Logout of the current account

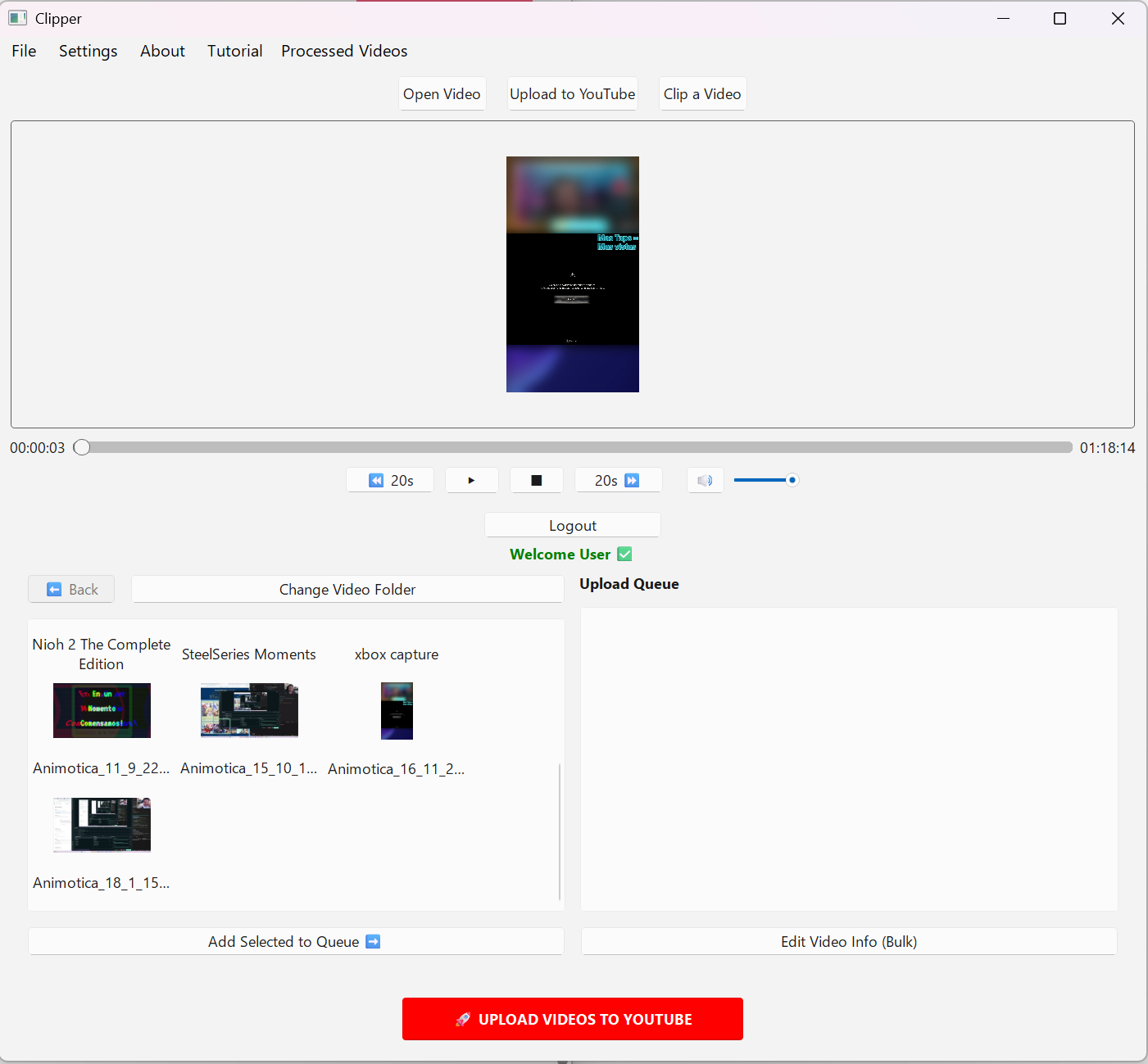[572, 525]
